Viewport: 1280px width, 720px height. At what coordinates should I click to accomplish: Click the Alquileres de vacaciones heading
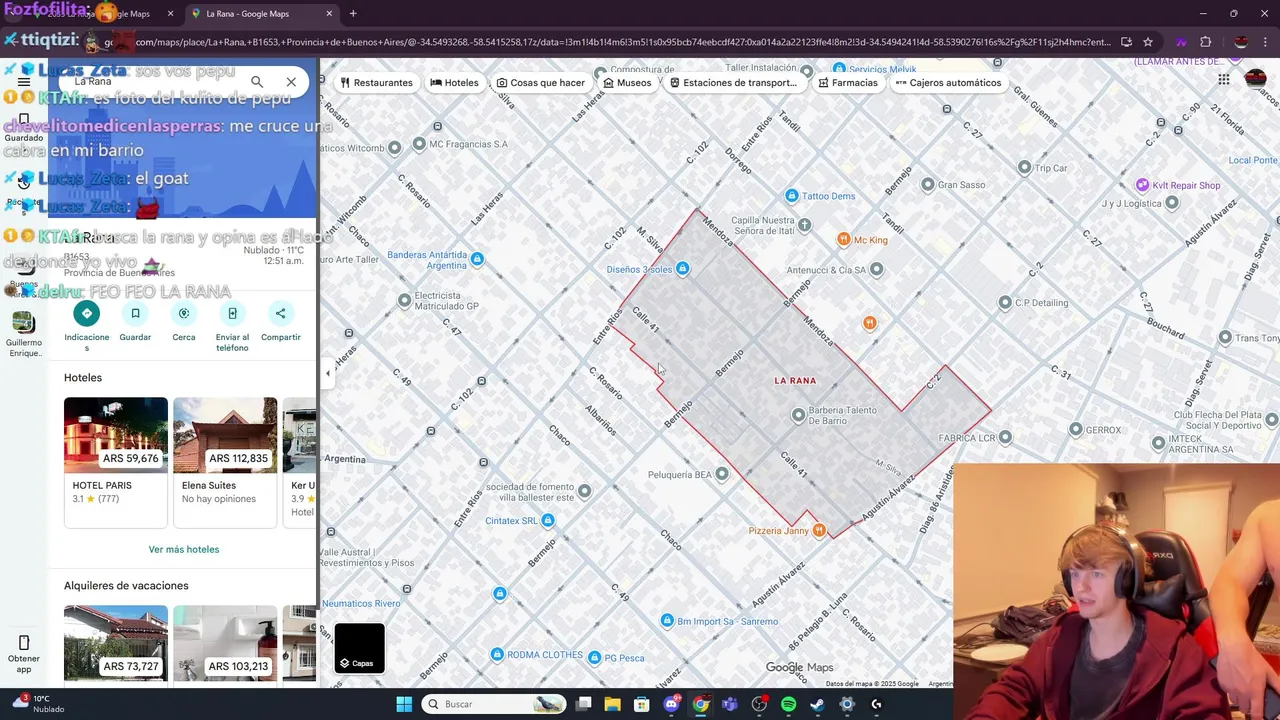coord(126,586)
